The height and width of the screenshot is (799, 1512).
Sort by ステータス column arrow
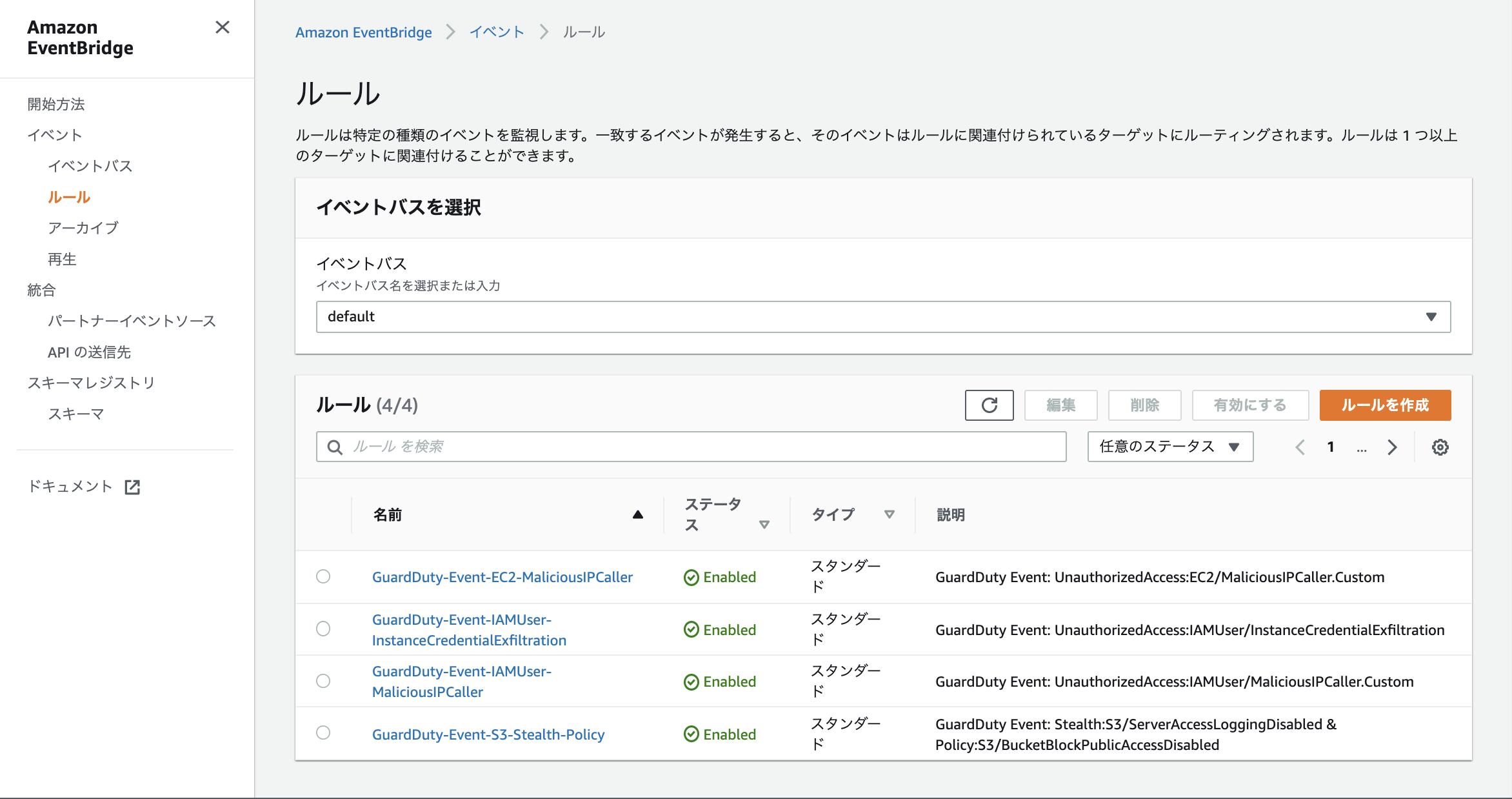(764, 525)
